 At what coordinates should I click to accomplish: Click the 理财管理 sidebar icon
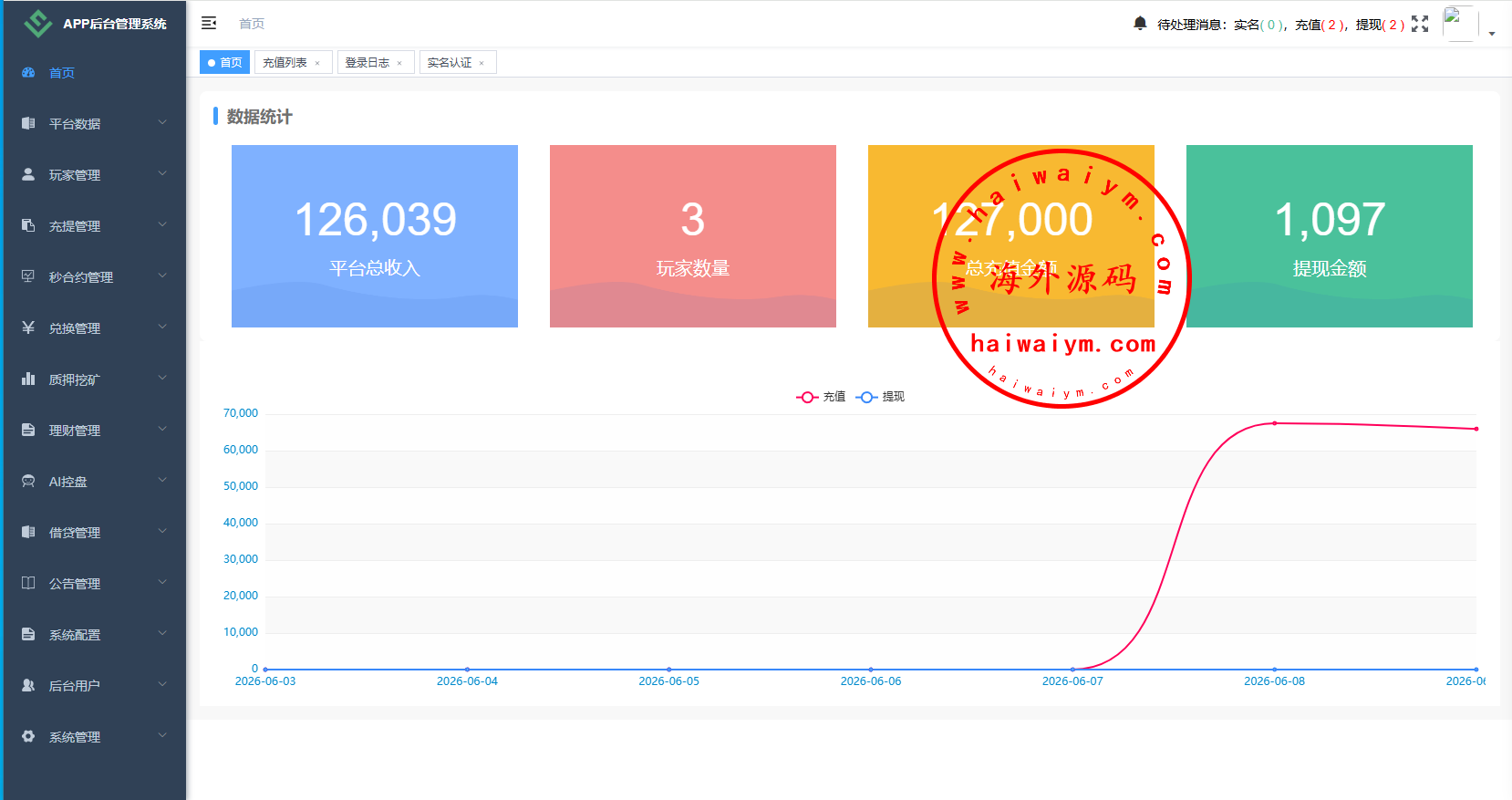[28, 430]
